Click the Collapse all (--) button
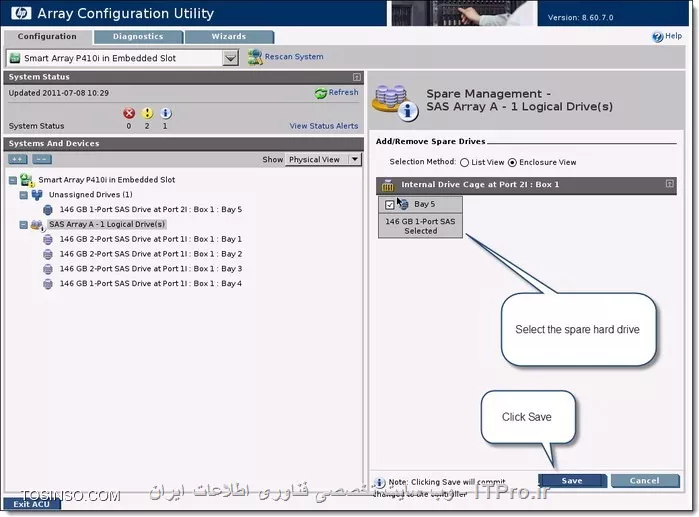The height and width of the screenshot is (517, 699). [41, 159]
